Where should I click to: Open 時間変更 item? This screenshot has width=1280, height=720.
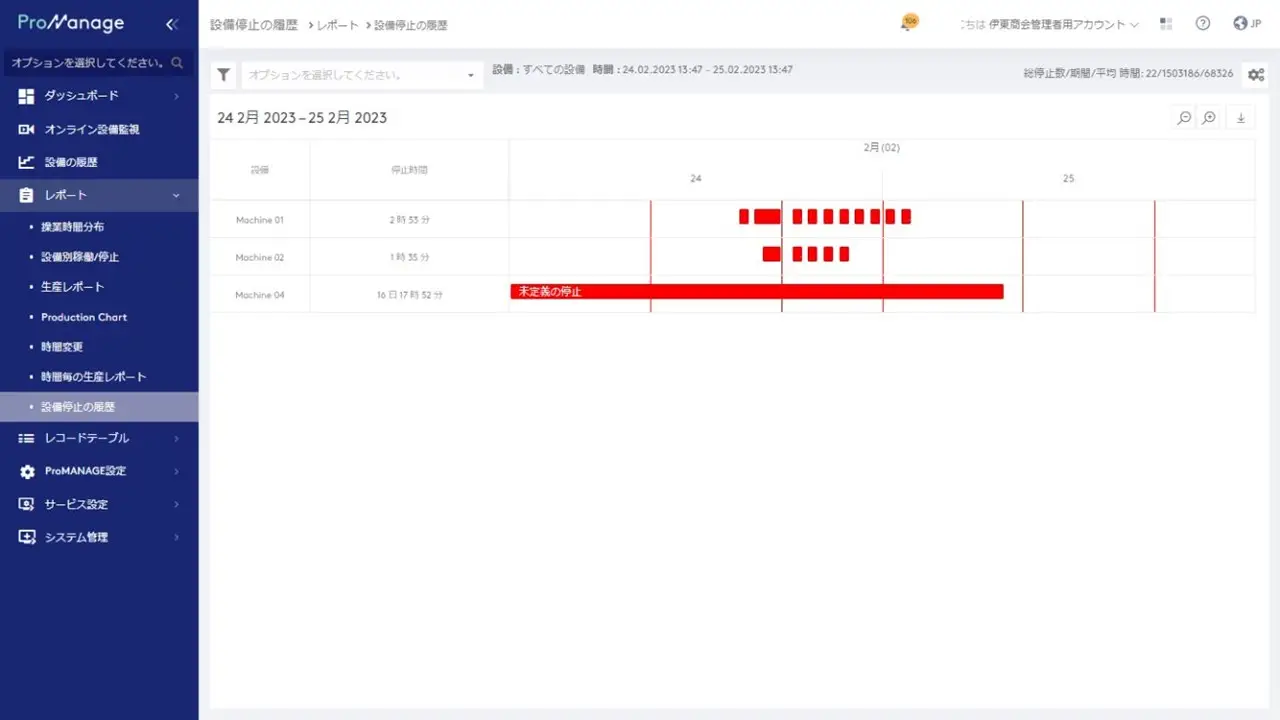click(x=62, y=347)
